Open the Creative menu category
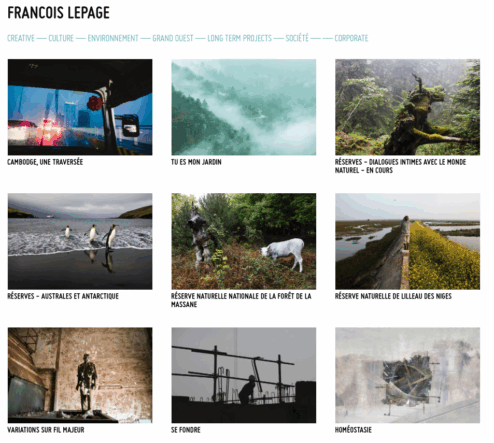Screen dimensions: 494x443 [x=21, y=38]
